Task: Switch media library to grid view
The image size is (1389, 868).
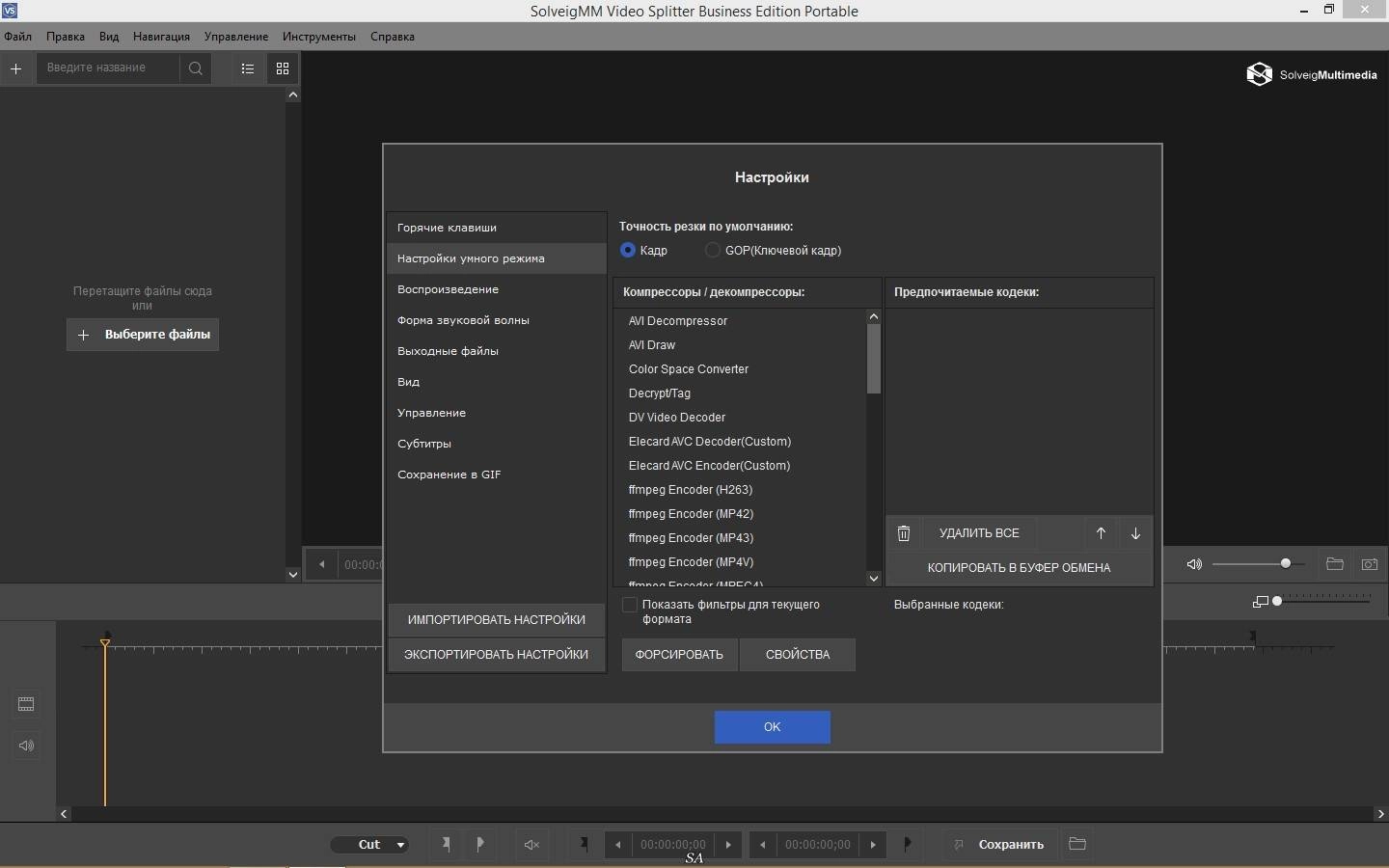Action: (x=283, y=68)
